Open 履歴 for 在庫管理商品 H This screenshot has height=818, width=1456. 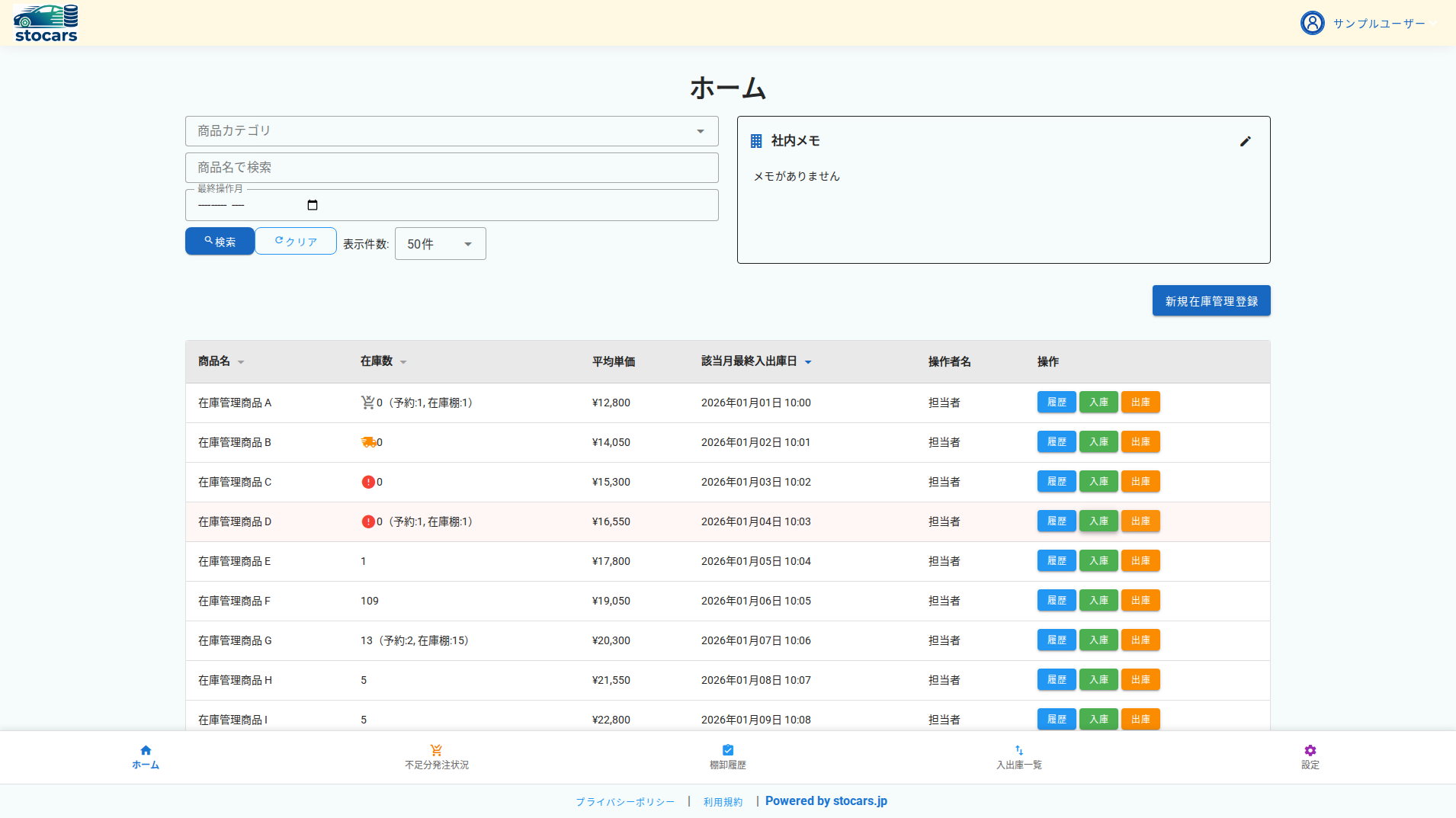point(1057,680)
